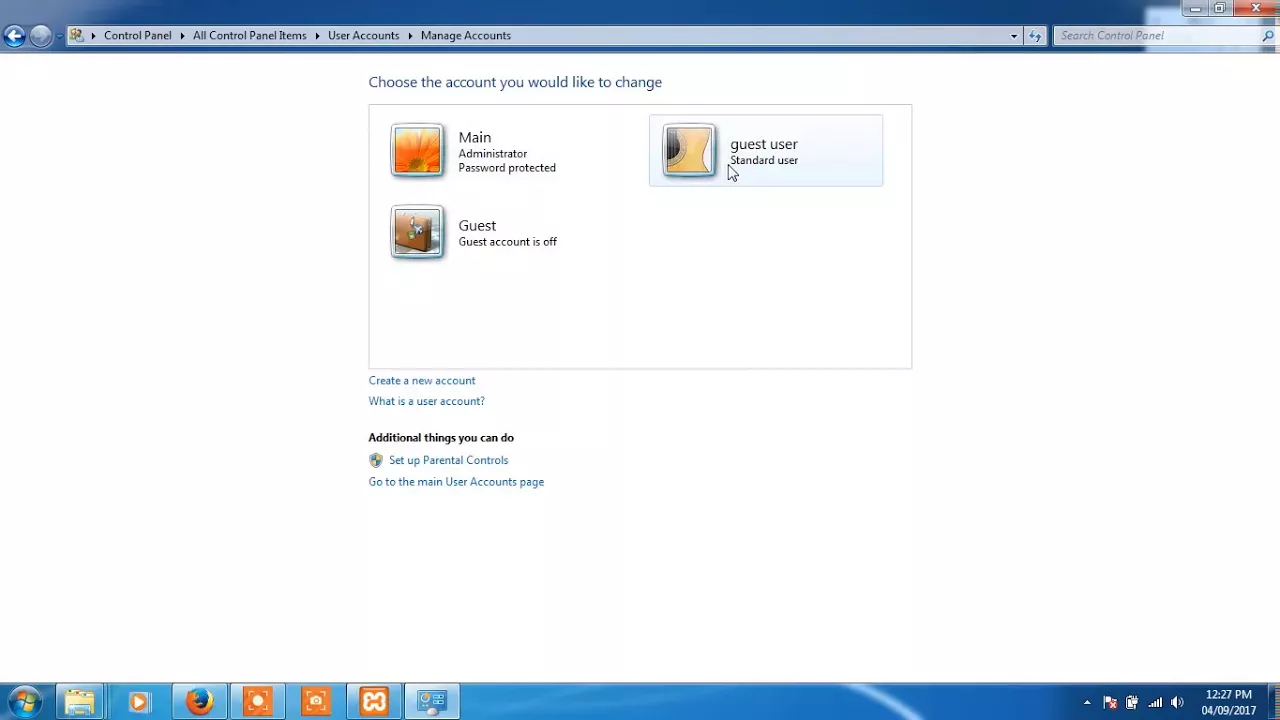The height and width of the screenshot is (720, 1280).
Task: Expand the arrow after All Control Panel Items
Action: [317, 36]
